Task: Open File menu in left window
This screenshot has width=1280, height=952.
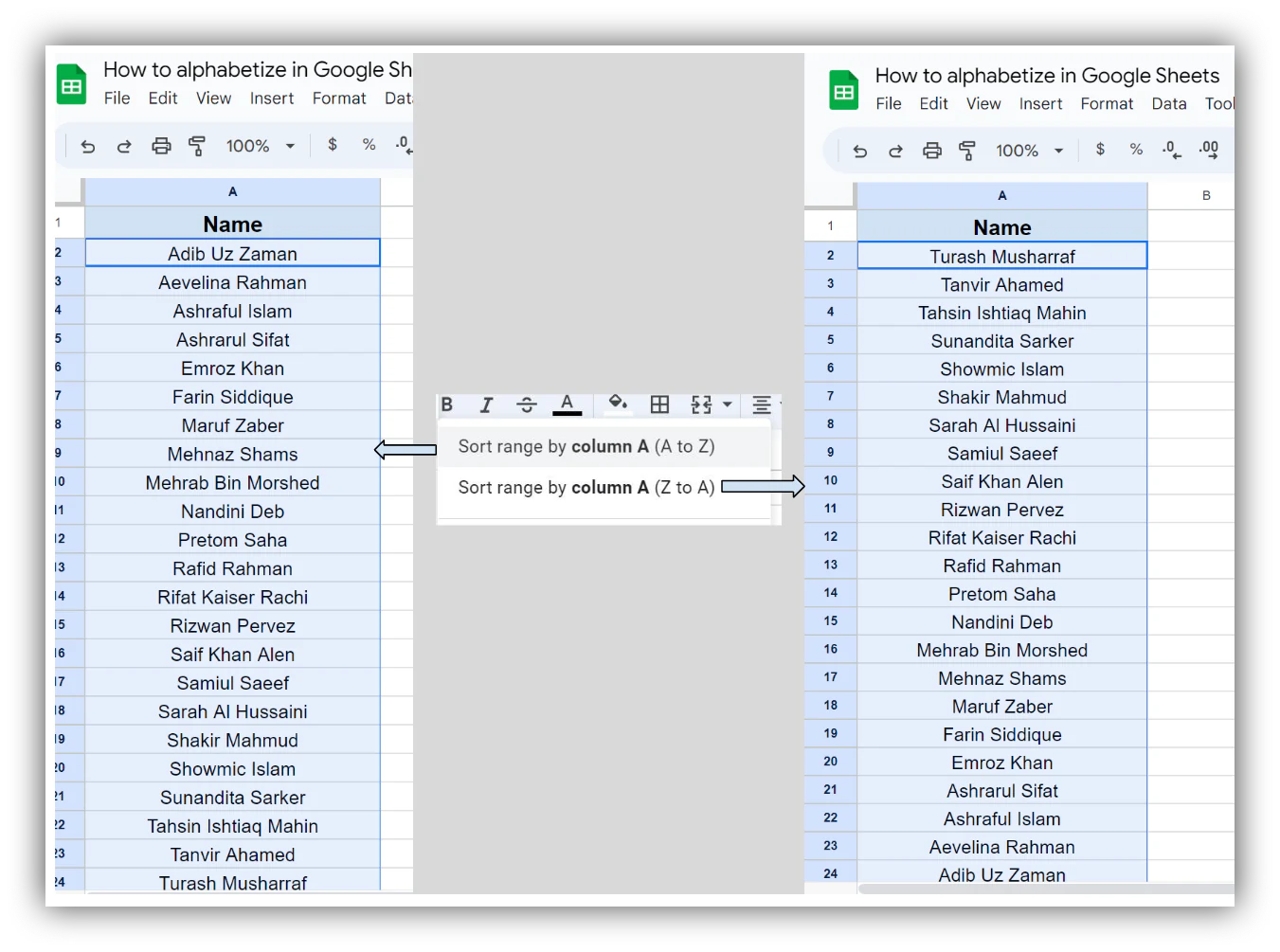Action: [117, 99]
